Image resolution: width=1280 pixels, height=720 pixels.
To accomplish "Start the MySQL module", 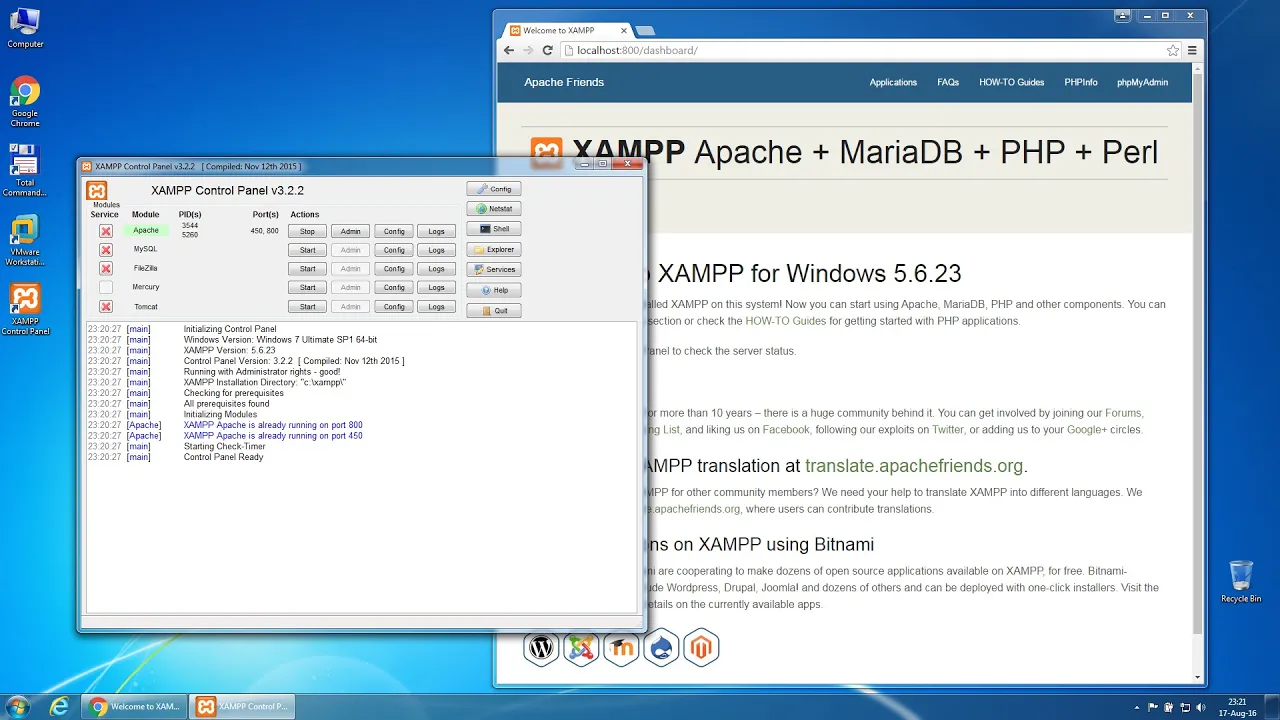I will [307, 250].
